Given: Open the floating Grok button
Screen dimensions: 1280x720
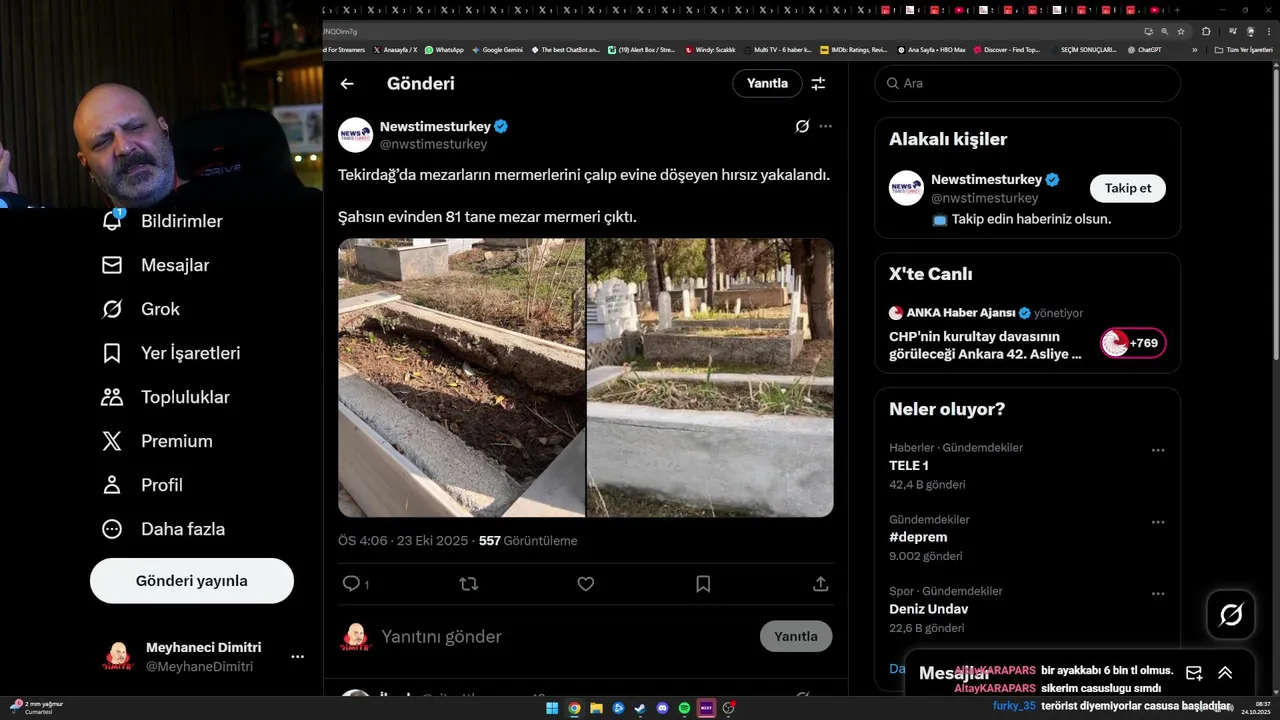Looking at the screenshot, I should click(1231, 615).
